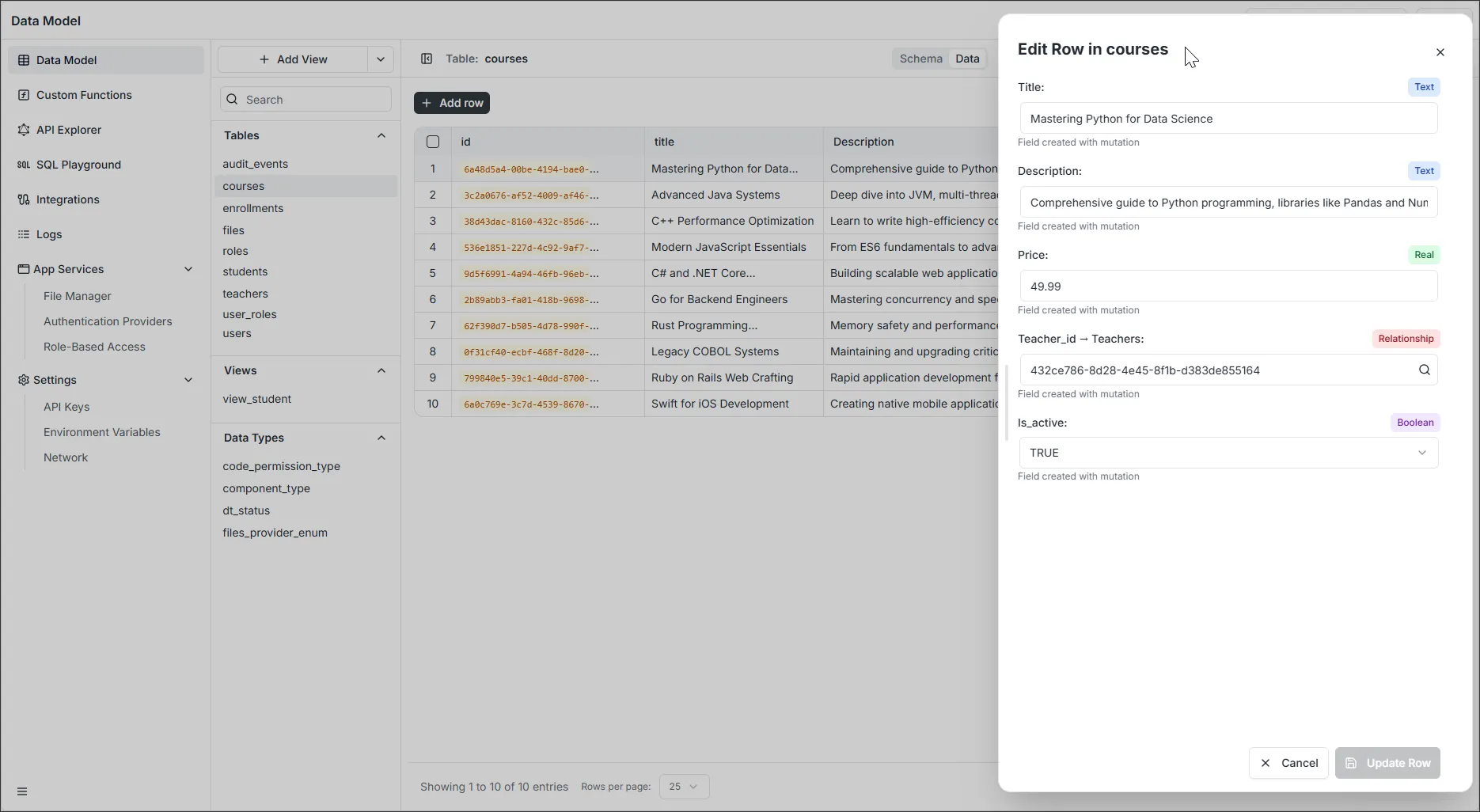1480x812 pixels.
Task: Select the enrollments table
Action: click(252, 208)
